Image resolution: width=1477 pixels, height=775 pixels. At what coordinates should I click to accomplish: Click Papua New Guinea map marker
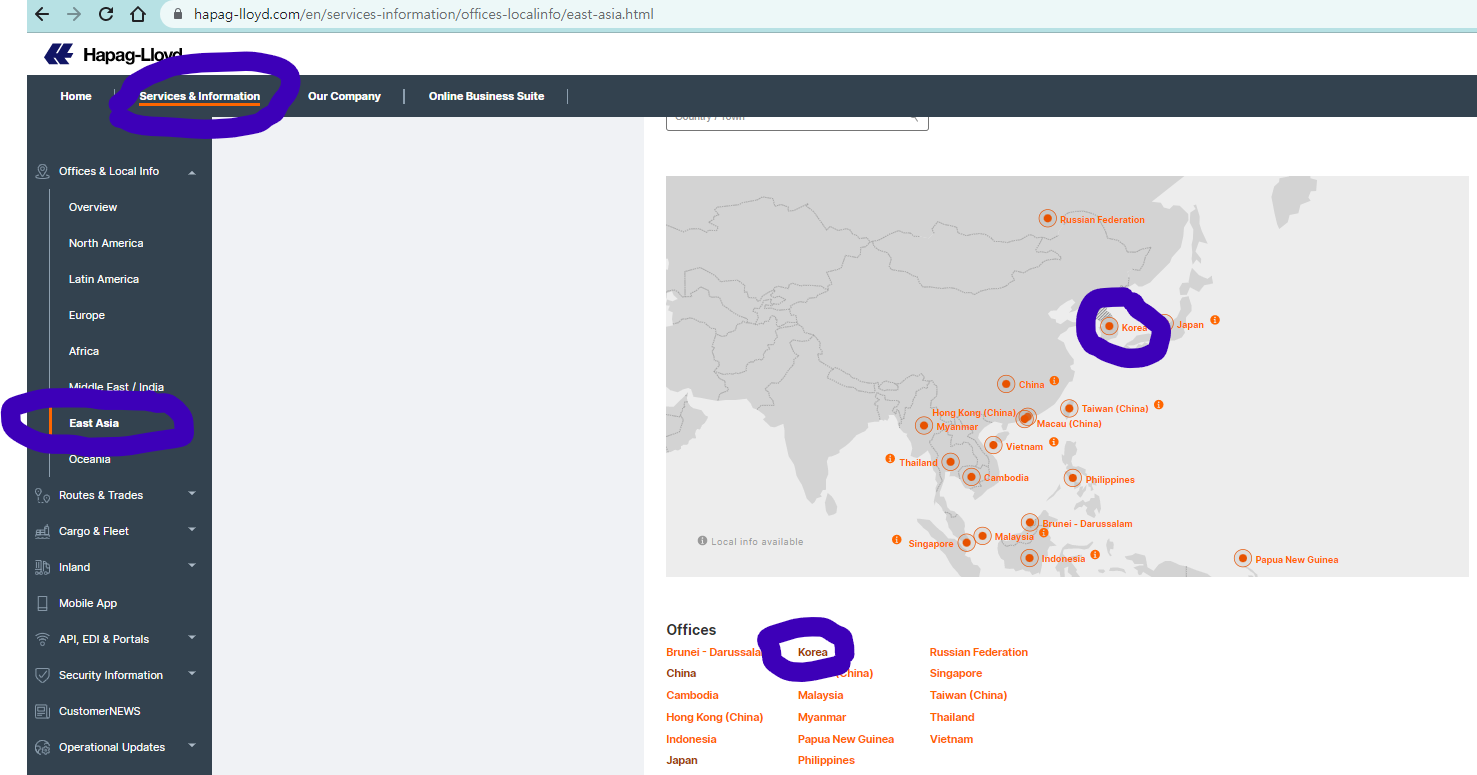1243,558
